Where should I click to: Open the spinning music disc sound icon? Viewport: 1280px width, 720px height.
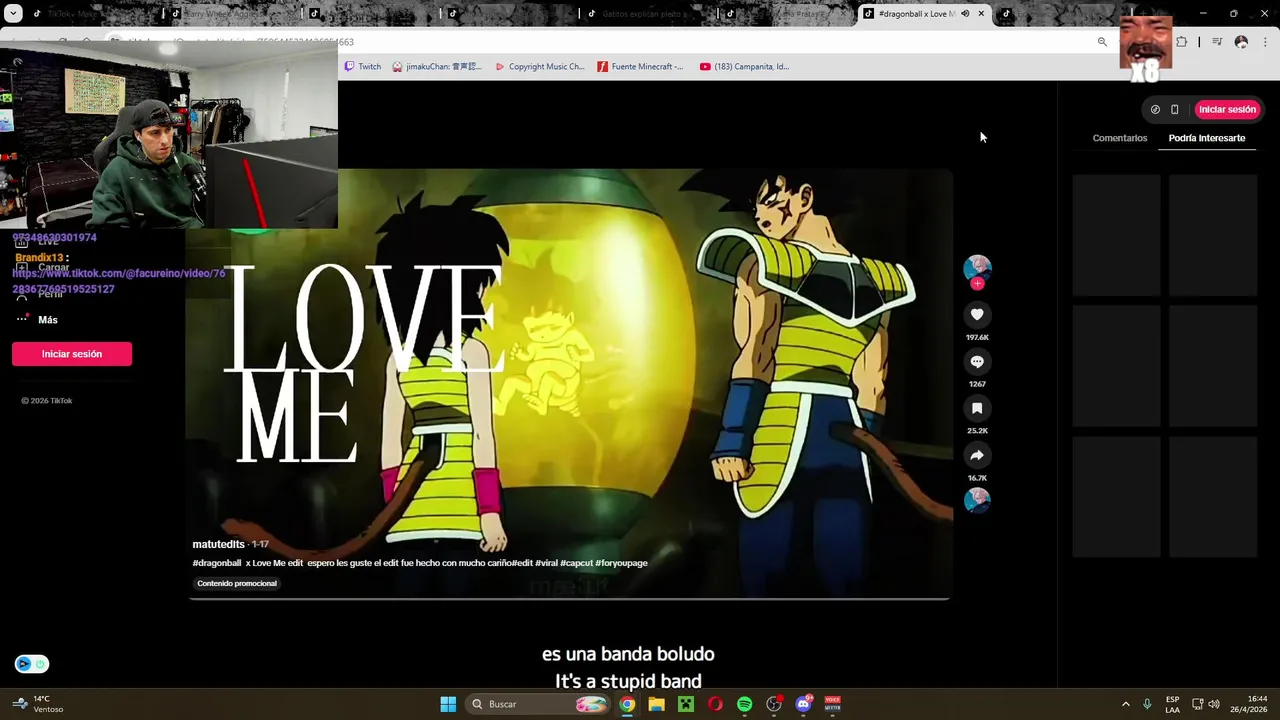click(977, 500)
